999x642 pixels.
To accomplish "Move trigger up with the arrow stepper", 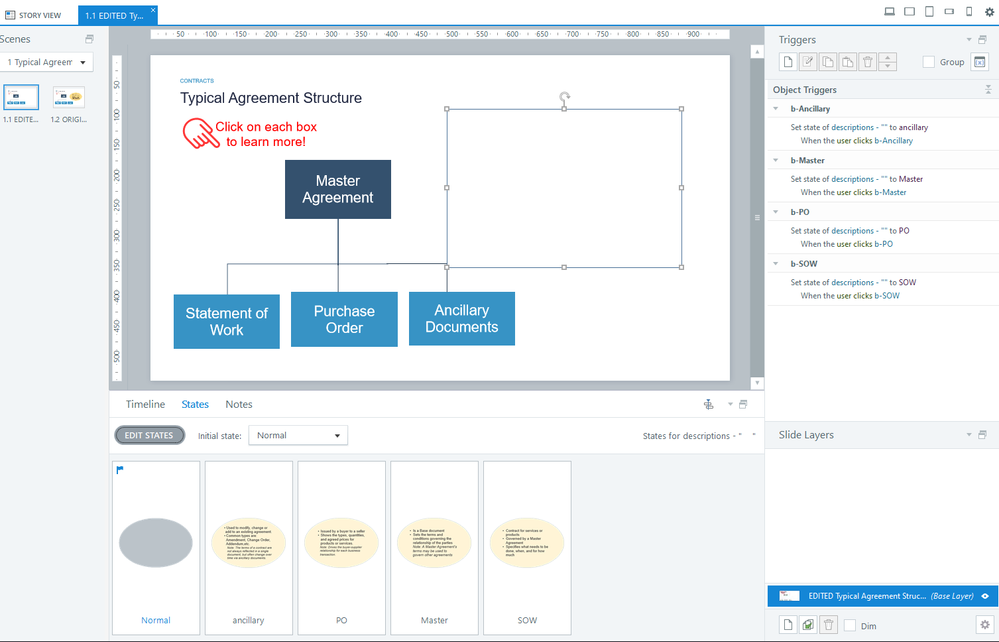I will tap(887, 57).
